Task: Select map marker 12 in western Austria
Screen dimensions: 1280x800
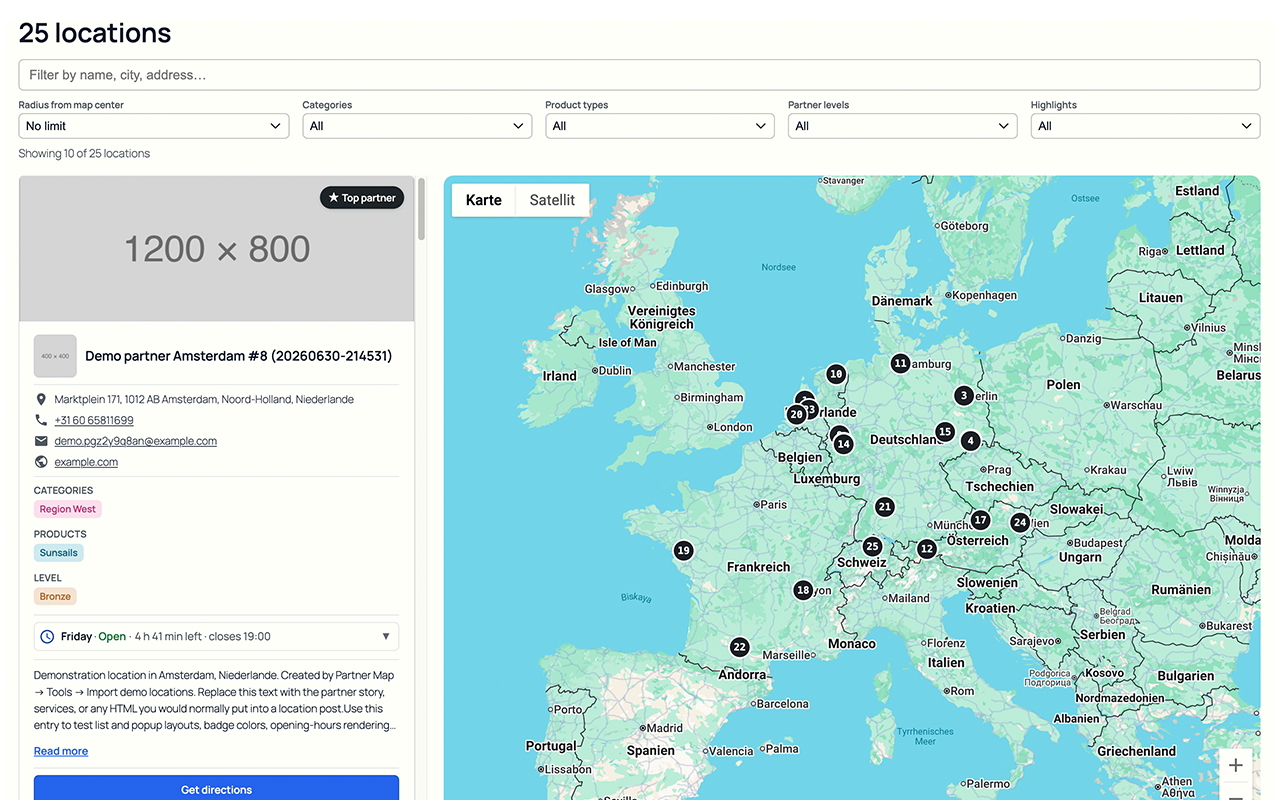Action: 927,548
